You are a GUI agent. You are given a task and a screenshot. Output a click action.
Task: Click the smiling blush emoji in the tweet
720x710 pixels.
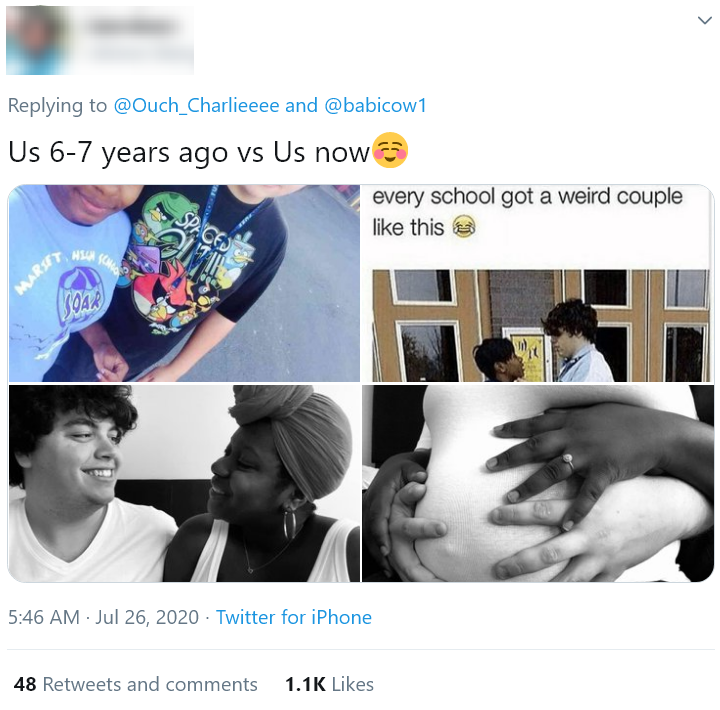[389, 150]
